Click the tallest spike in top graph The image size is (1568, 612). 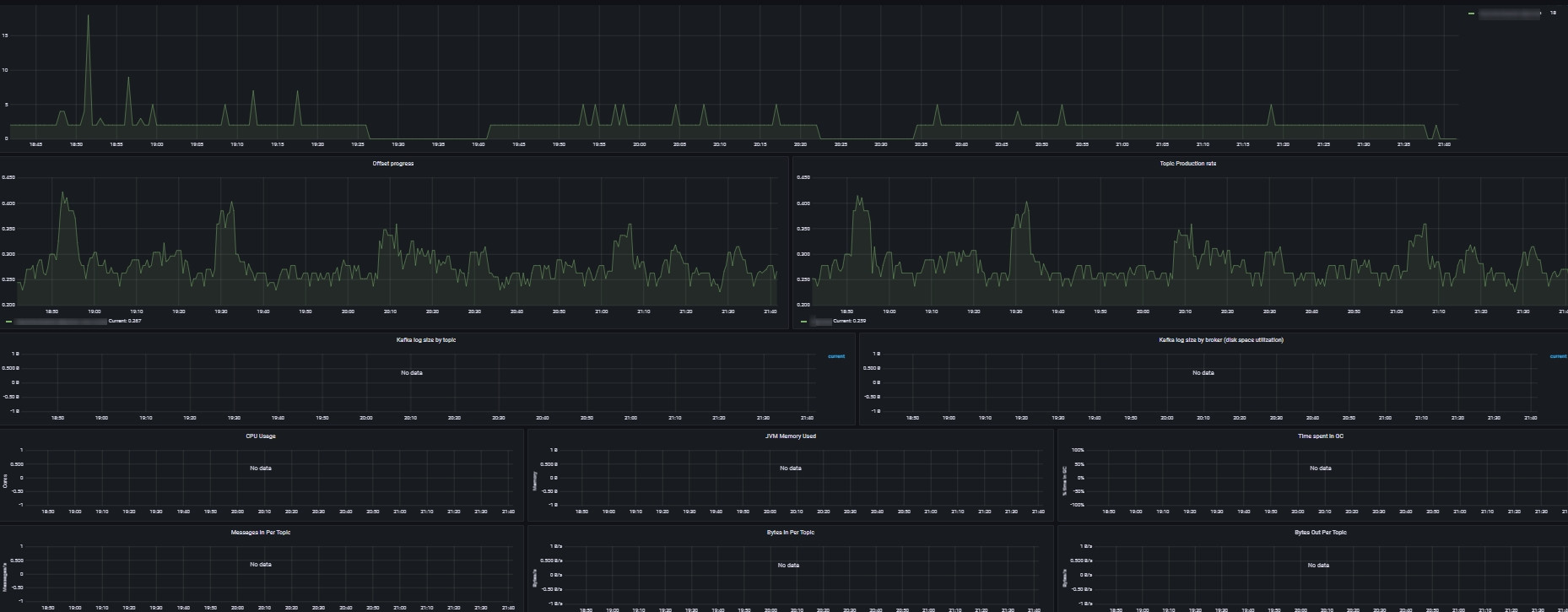(x=88, y=16)
